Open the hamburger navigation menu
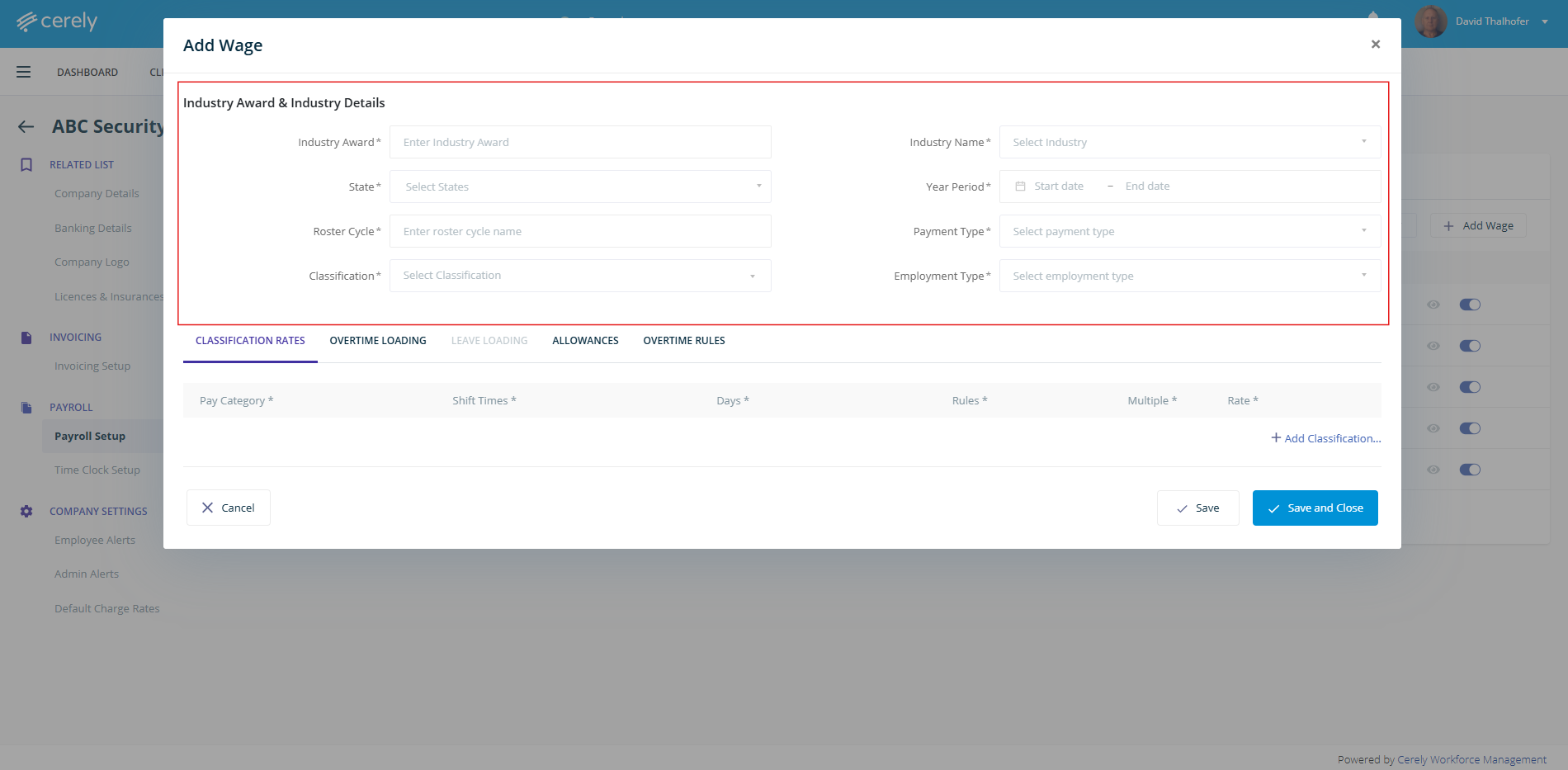The width and height of the screenshot is (1568, 770). pos(23,72)
